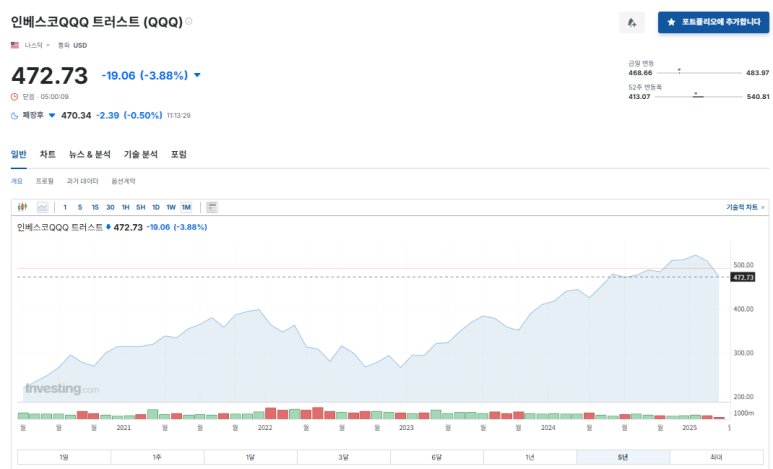Click the 52-week low value 413.07
The width and height of the screenshot is (773, 469).
639,97
